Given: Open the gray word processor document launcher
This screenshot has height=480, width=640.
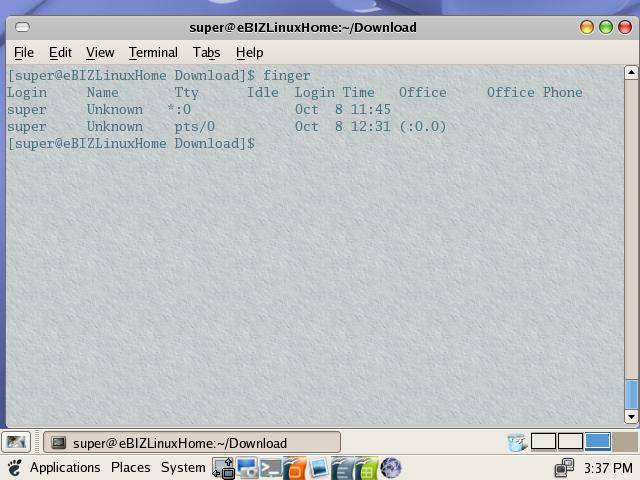Looking at the screenshot, I should (x=343, y=468).
